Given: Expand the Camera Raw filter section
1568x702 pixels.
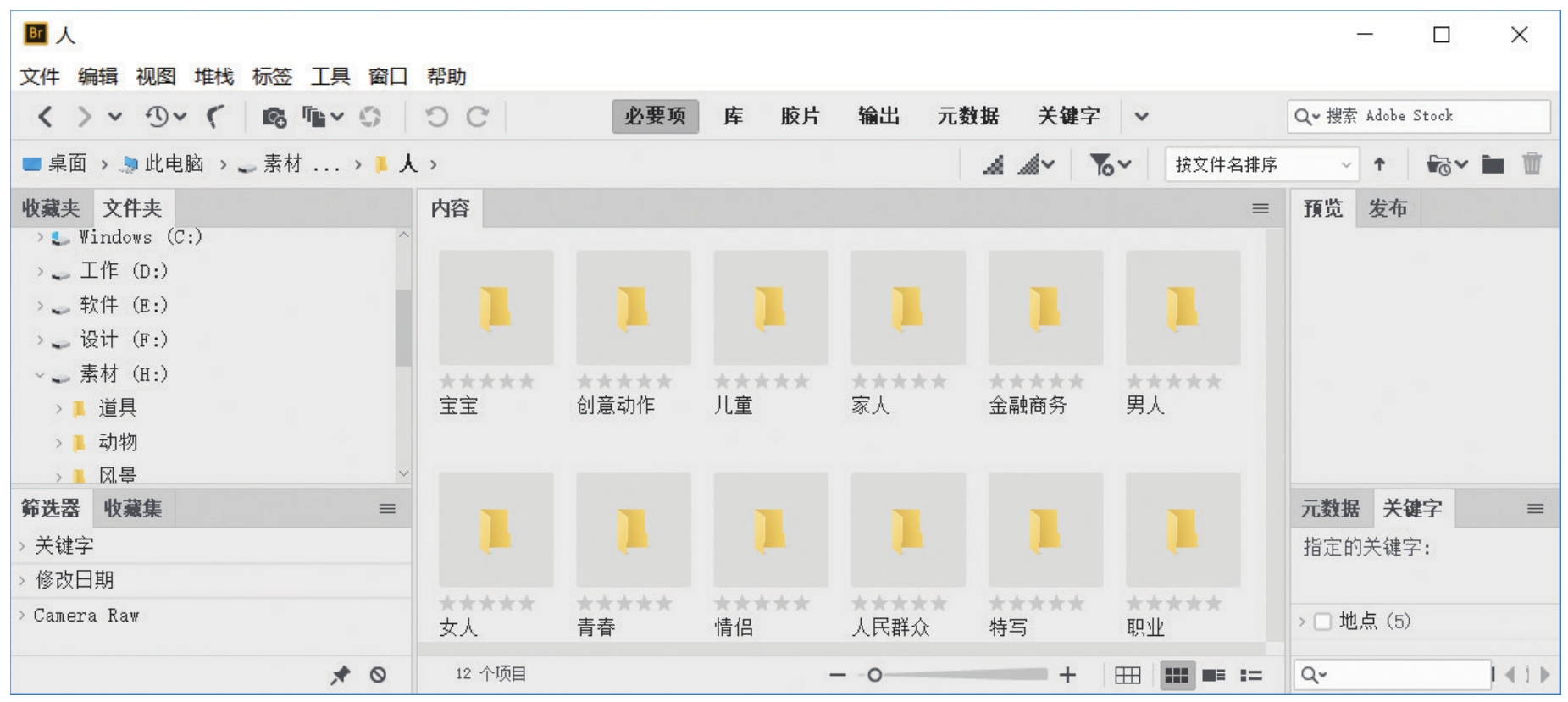Looking at the screenshot, I should 22,616.
